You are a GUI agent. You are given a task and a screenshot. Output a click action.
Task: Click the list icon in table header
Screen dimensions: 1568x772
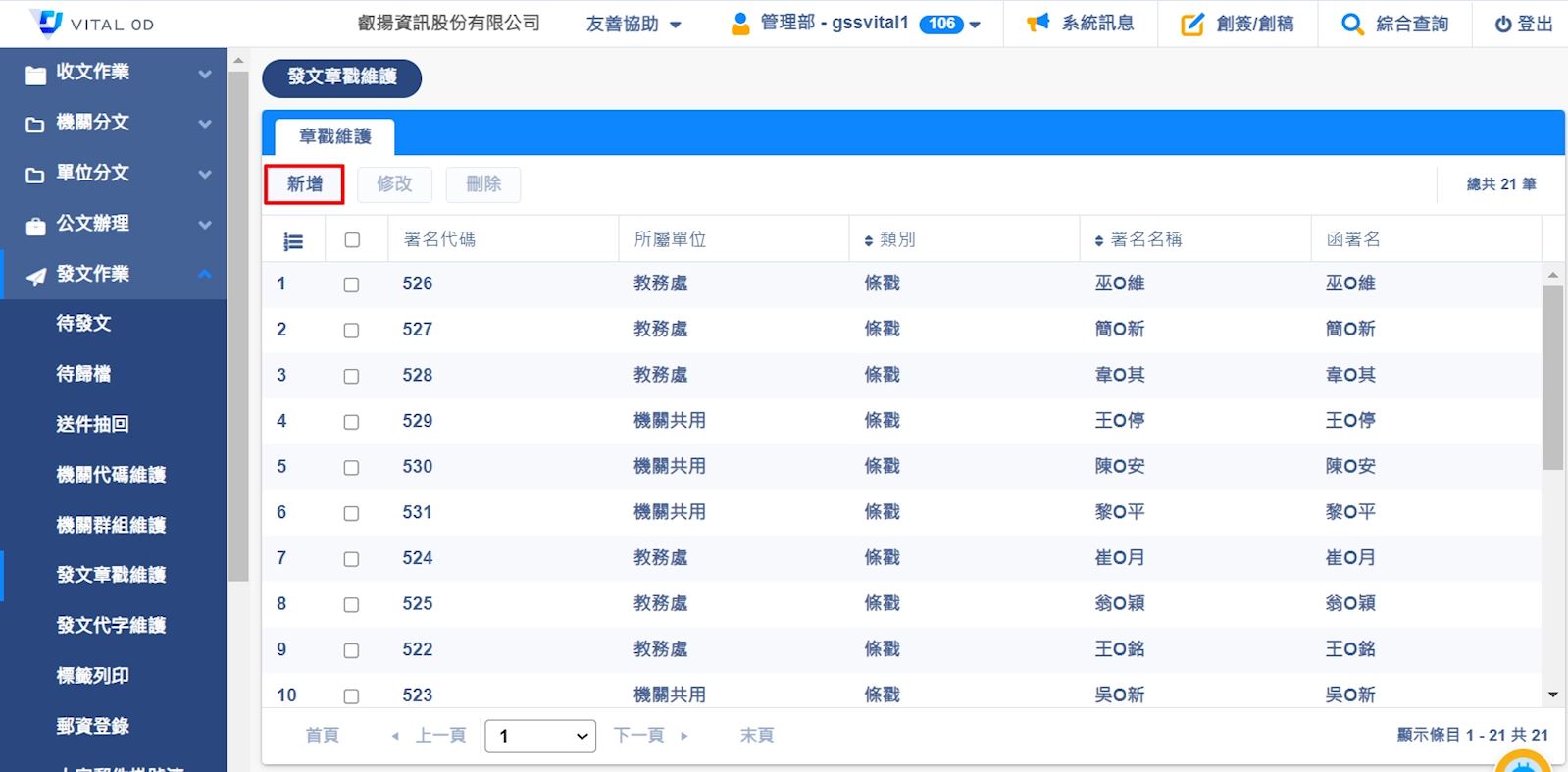pyautogui.click(x=293, y=240)
